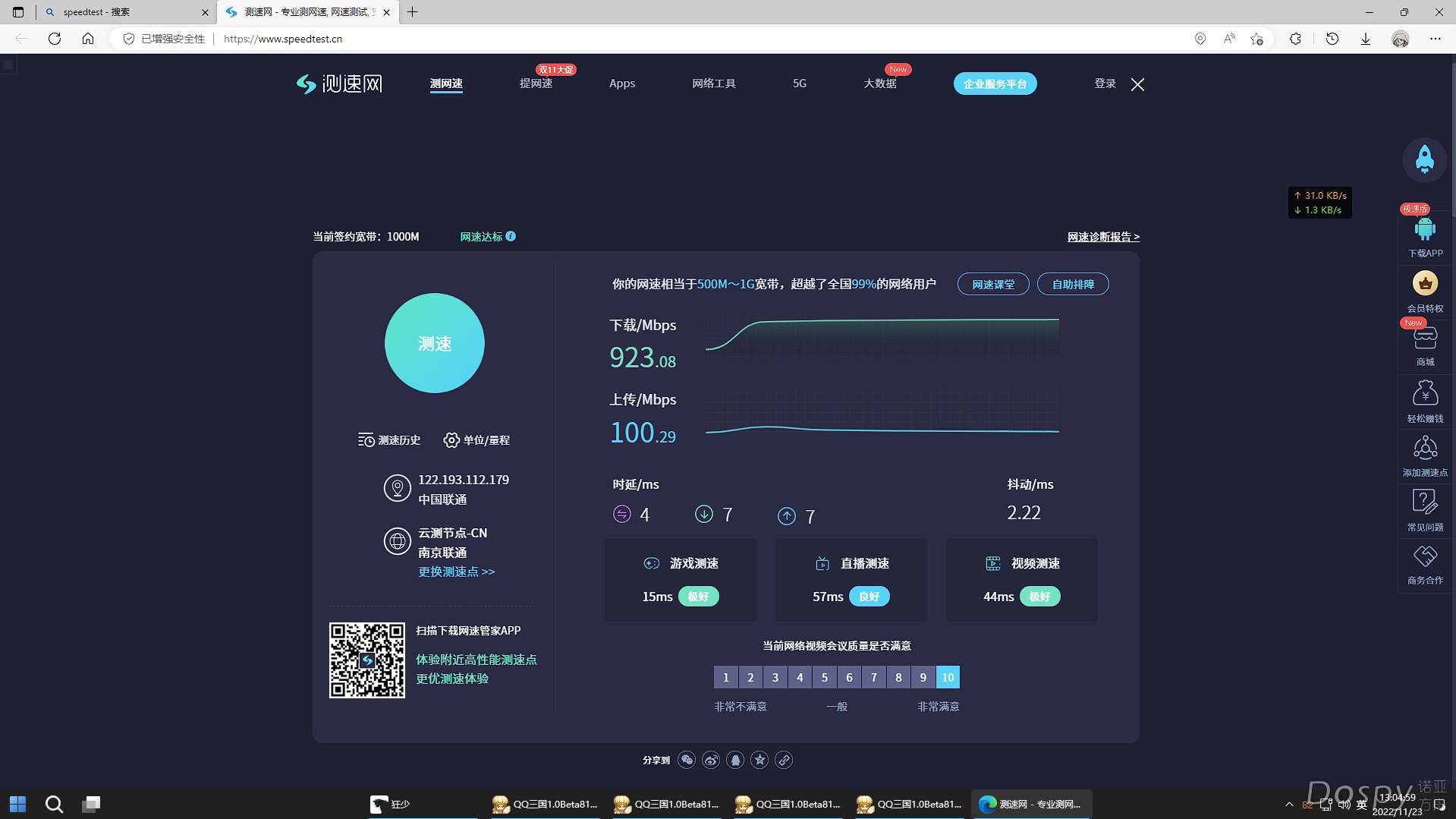
Task: Copy share link icon
Action: (x=784, y=760)
